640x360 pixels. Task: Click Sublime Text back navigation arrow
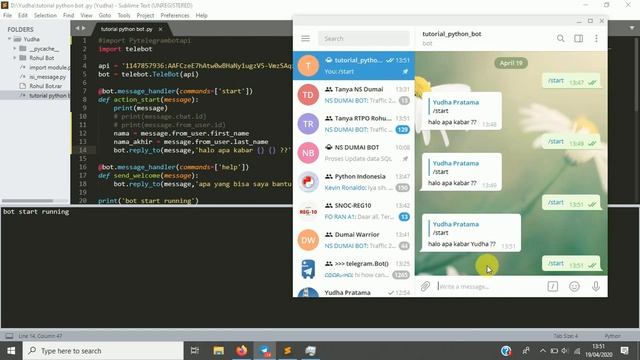77,28
